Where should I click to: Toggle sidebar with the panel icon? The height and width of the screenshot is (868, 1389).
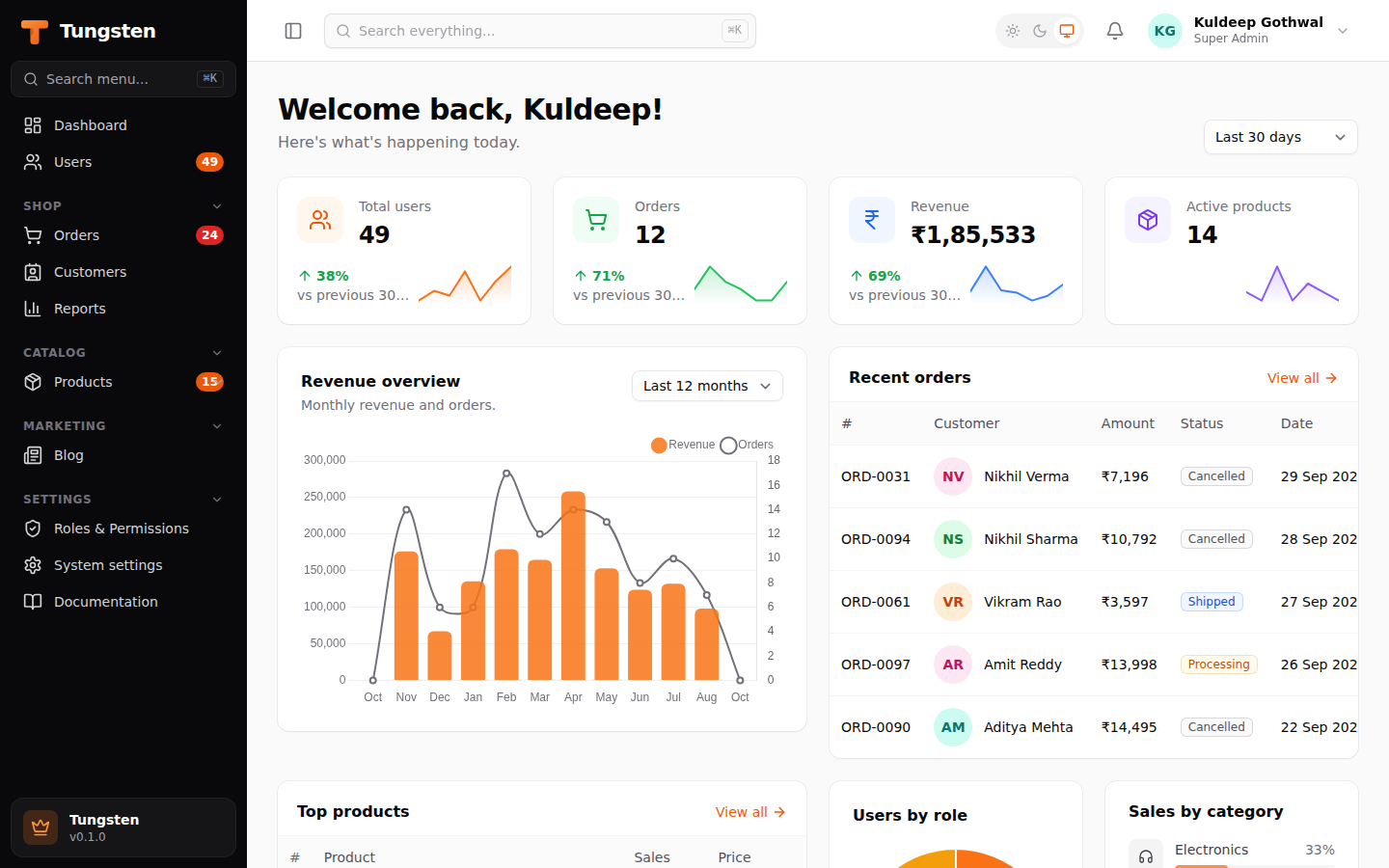point(293,31)
